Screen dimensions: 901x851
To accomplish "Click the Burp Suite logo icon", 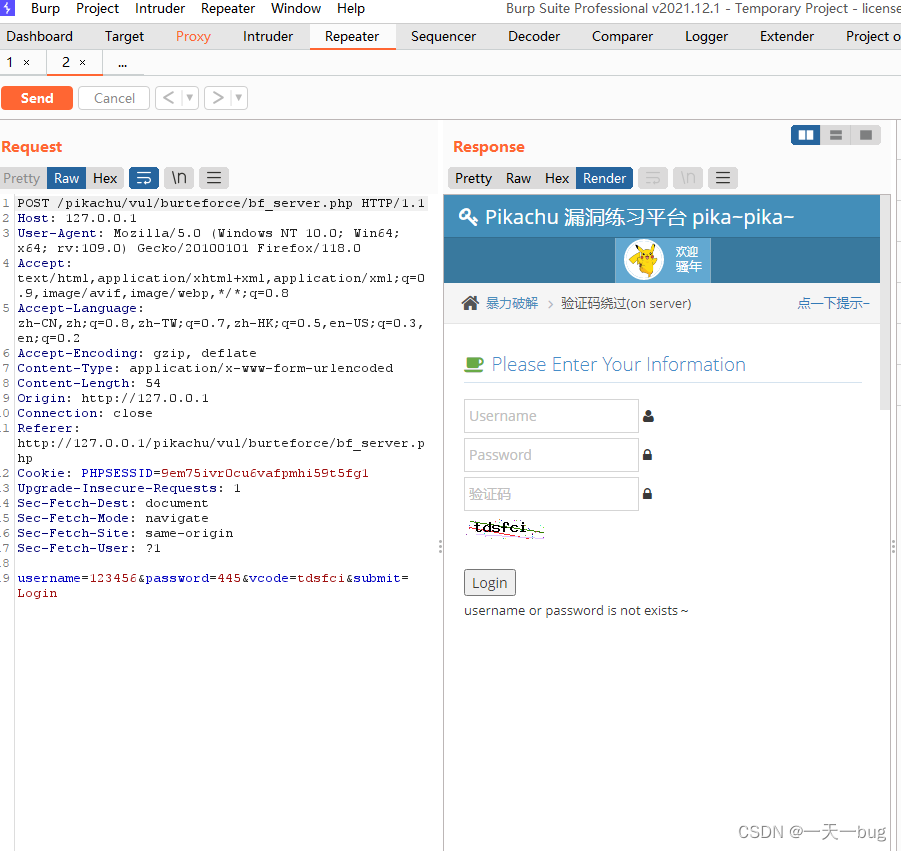I will pos(7,8).
